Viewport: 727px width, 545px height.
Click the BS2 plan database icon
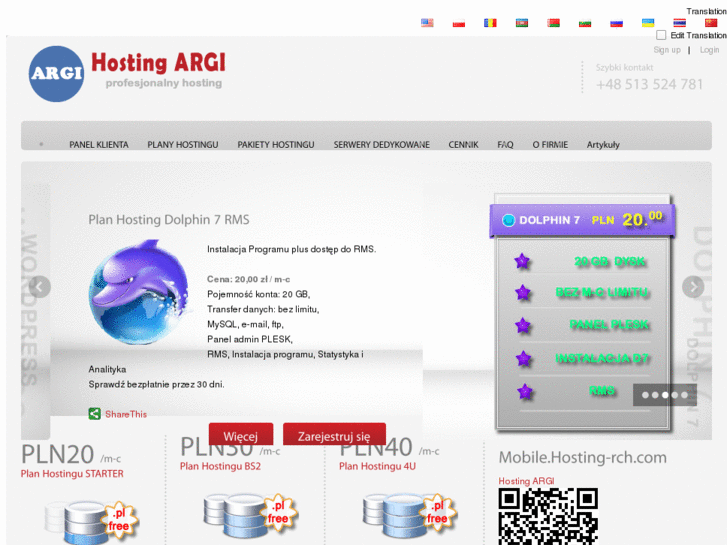tap(250, 515)
